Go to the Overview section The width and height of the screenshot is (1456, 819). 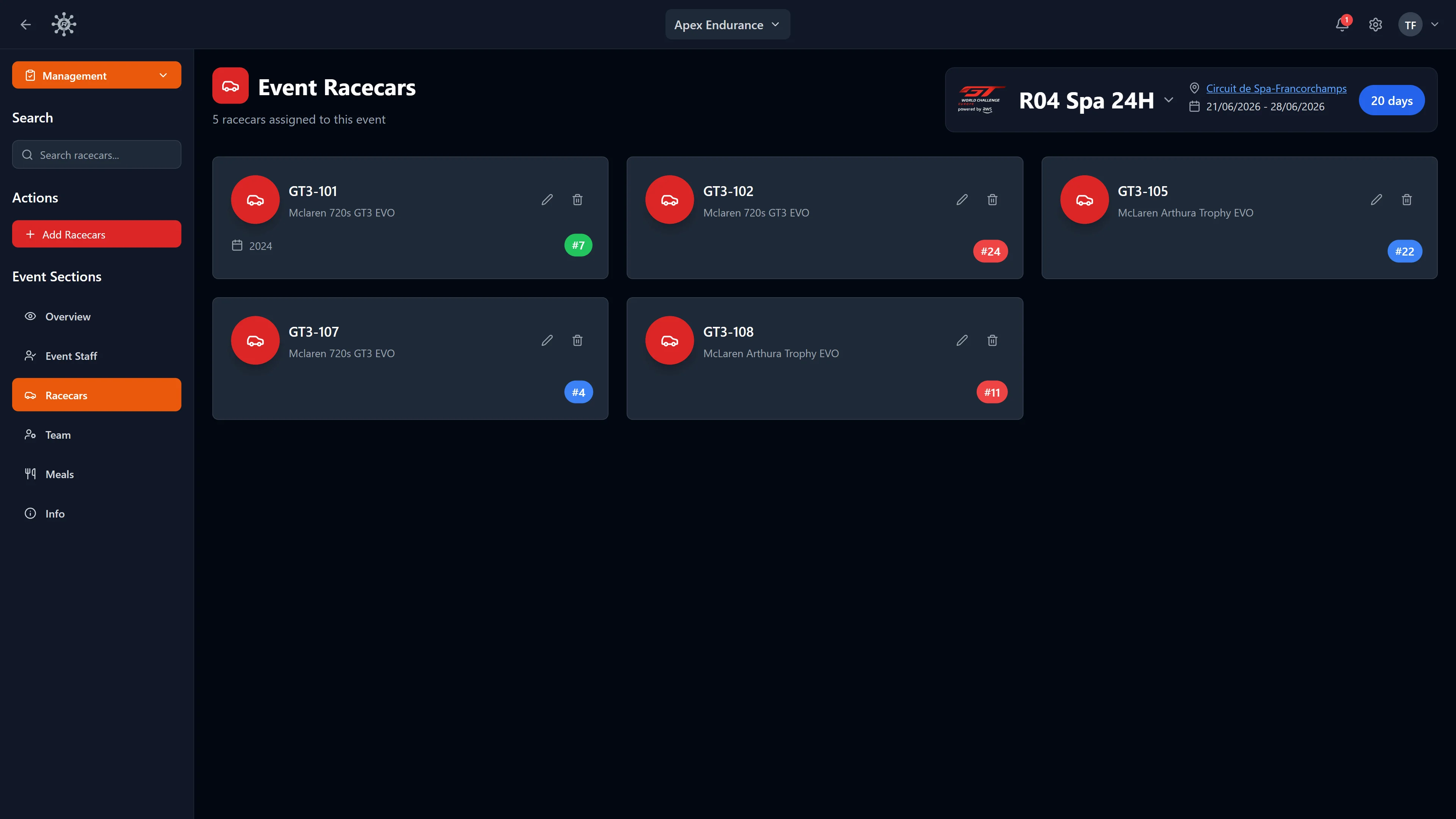pos(97,317)
